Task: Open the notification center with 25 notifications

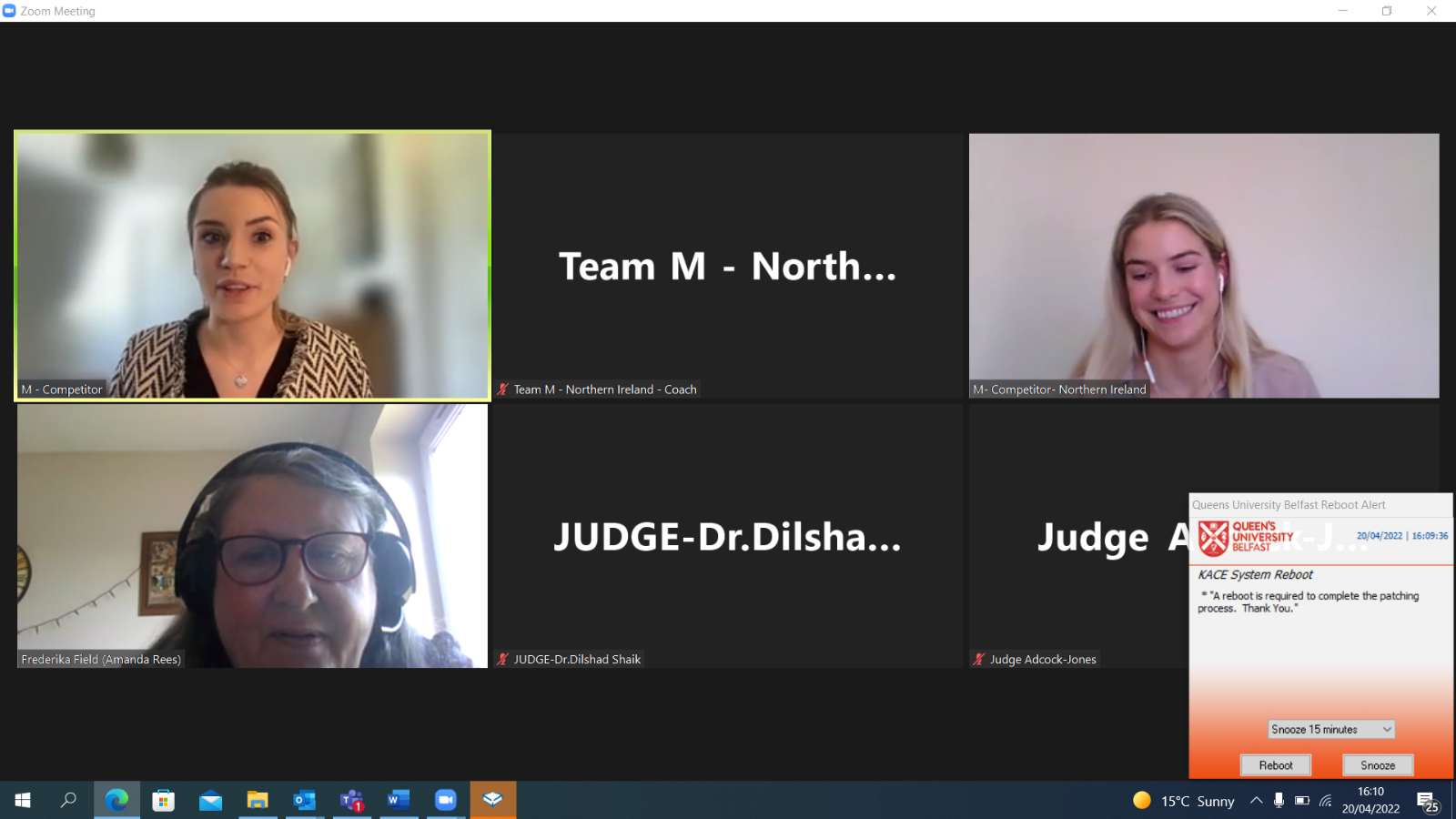Action: (1427, 801)
